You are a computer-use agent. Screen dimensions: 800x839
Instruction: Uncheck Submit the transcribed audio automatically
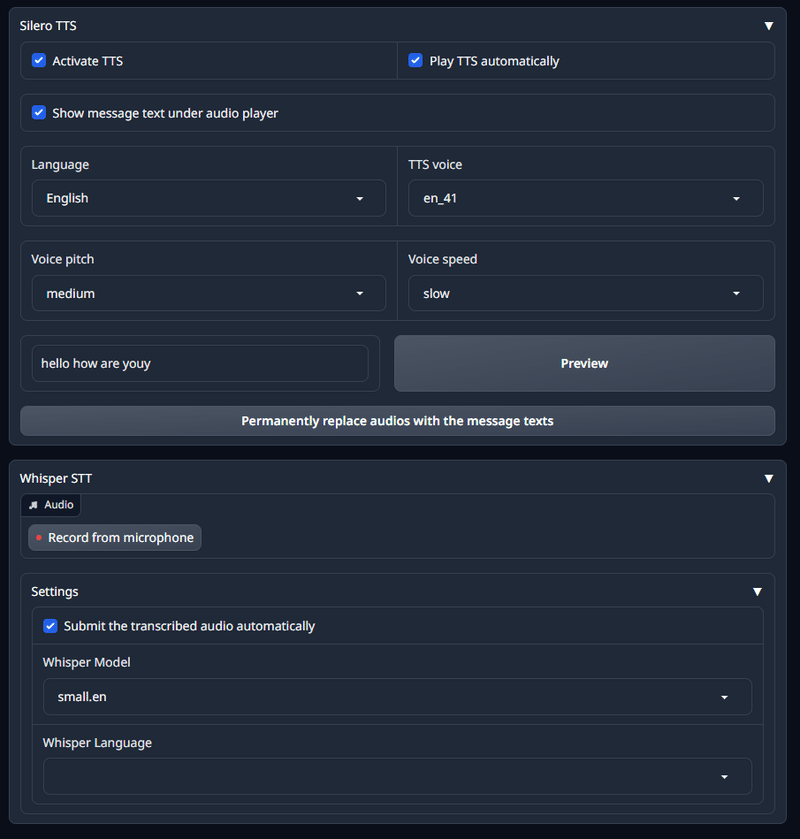[x=50, y=626]
